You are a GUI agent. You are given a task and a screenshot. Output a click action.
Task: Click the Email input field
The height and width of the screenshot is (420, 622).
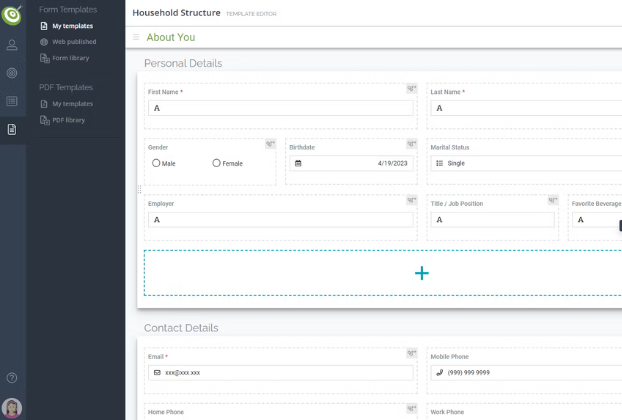click(x=280, y=373)
